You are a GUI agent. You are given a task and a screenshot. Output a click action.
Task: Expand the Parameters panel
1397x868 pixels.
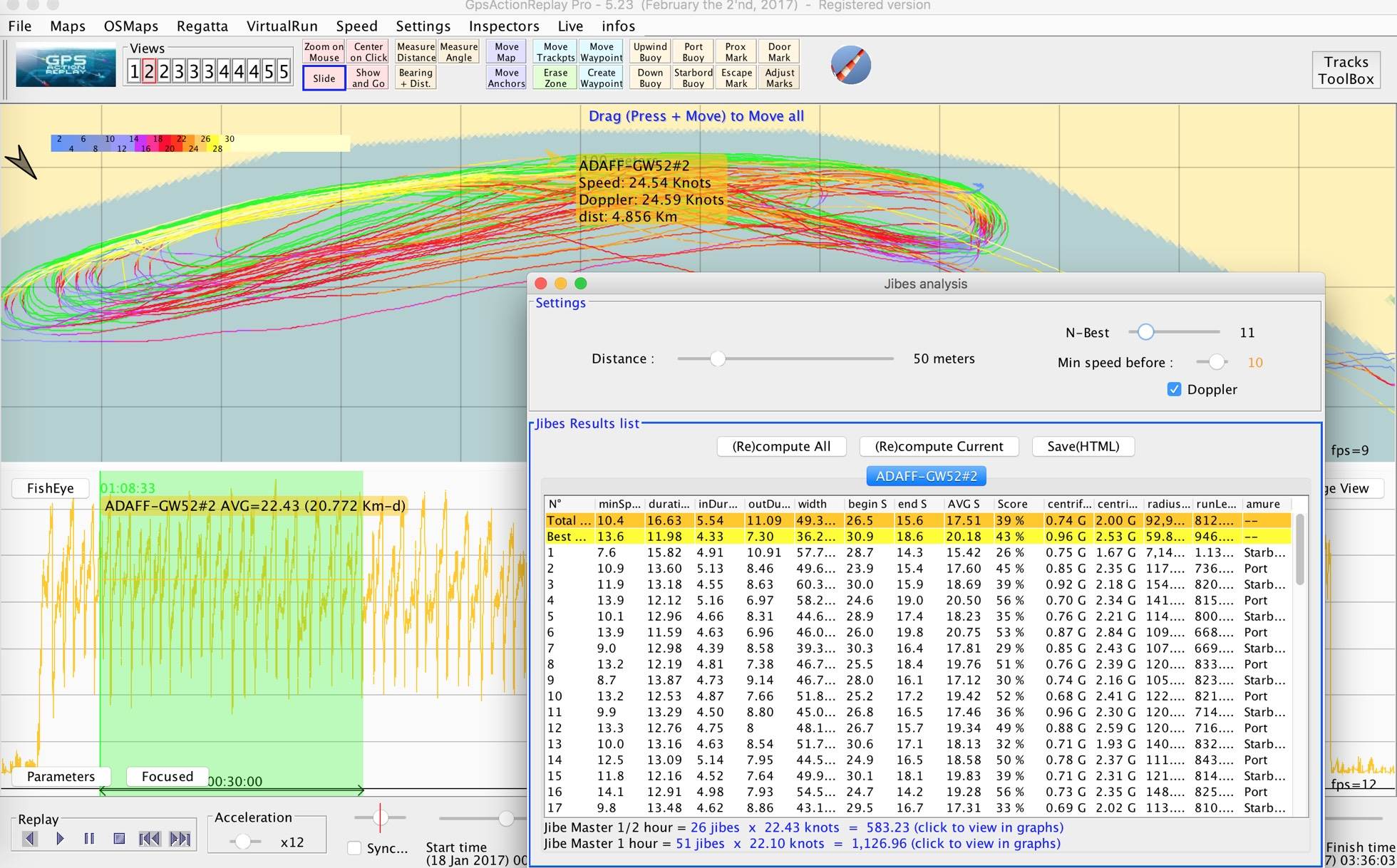click(x=61, y=776)
